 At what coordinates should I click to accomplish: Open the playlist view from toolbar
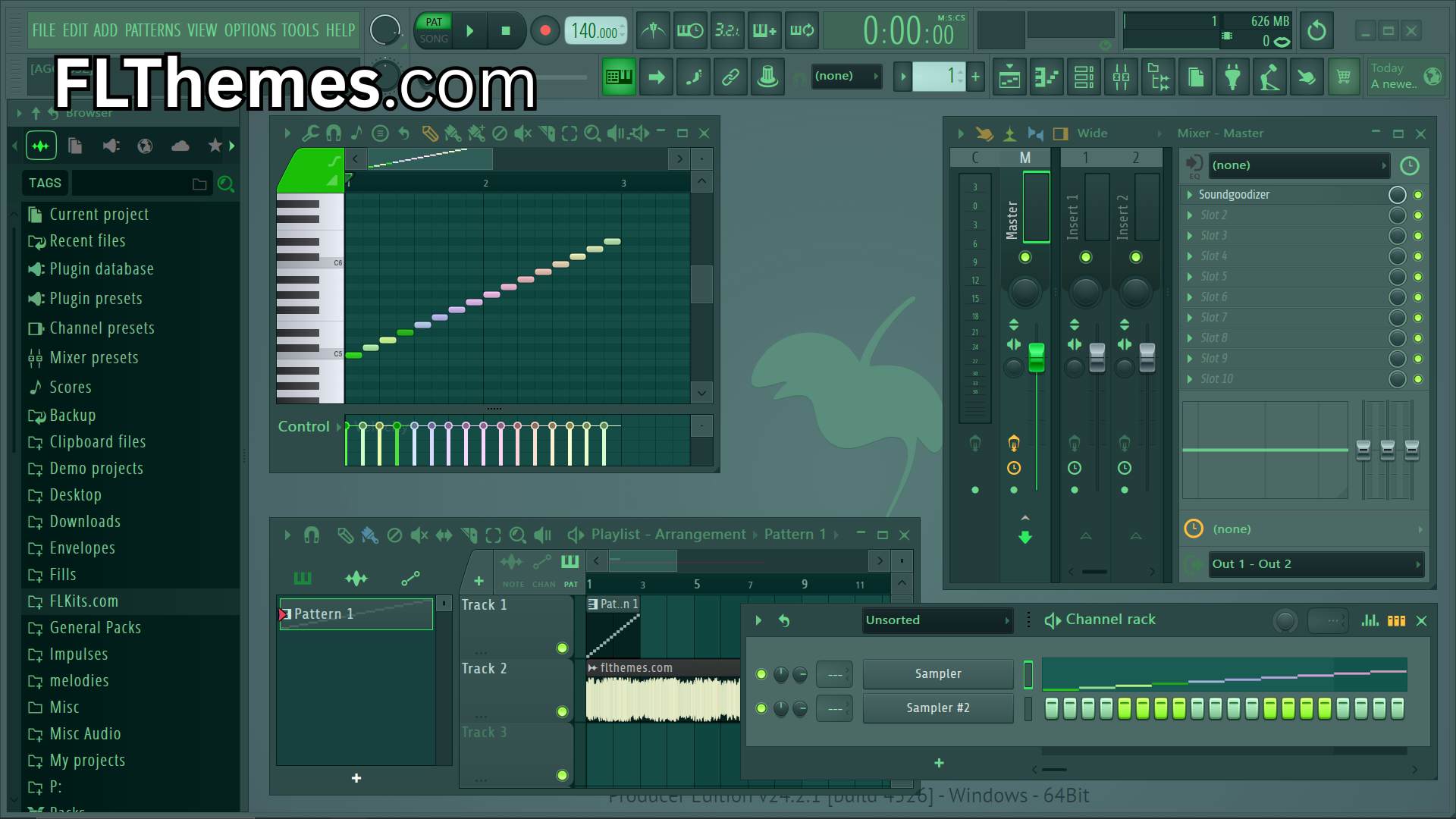pyautogui.click(x=1009, y=76)
